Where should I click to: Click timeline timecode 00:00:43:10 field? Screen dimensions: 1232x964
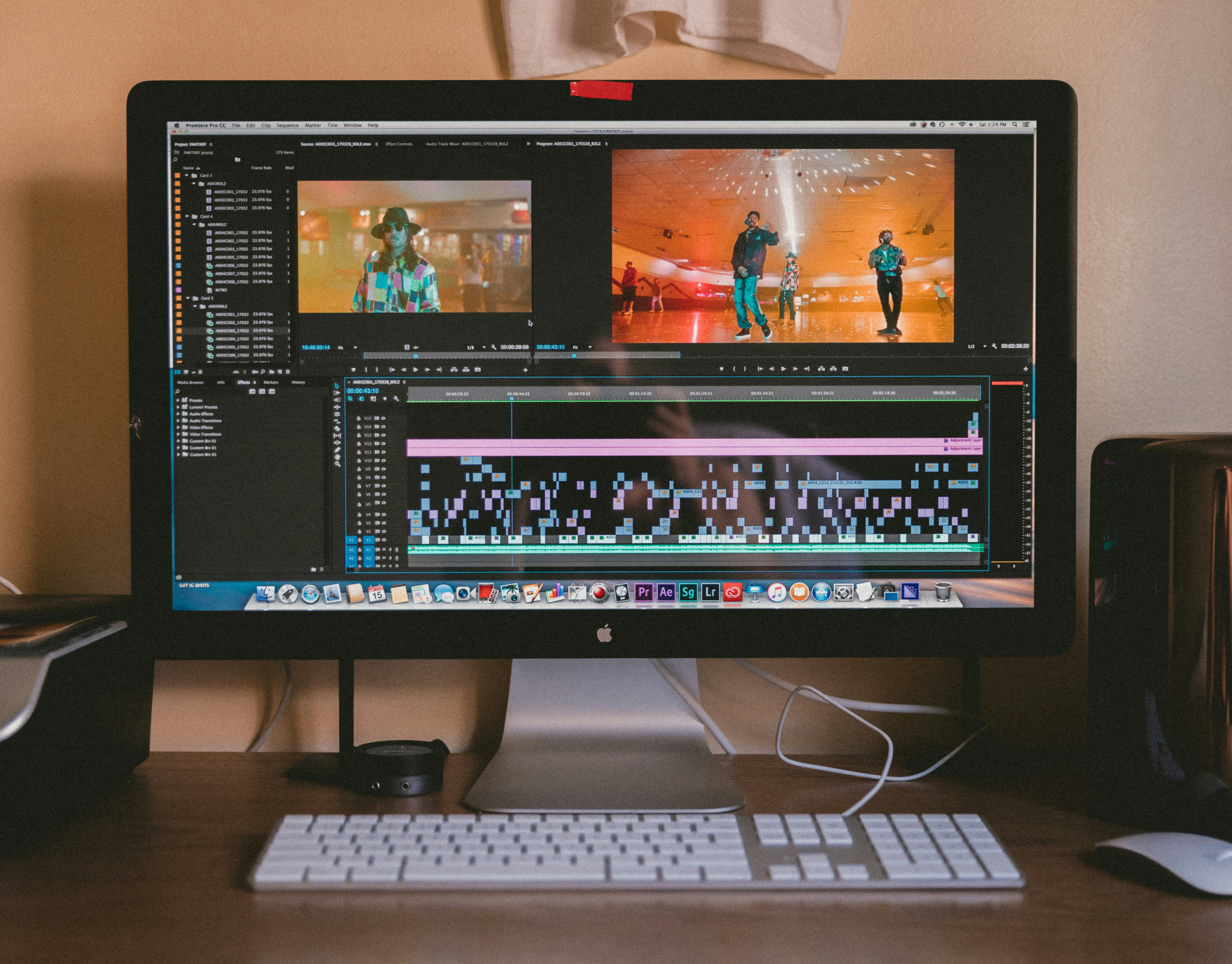point(363,391)
